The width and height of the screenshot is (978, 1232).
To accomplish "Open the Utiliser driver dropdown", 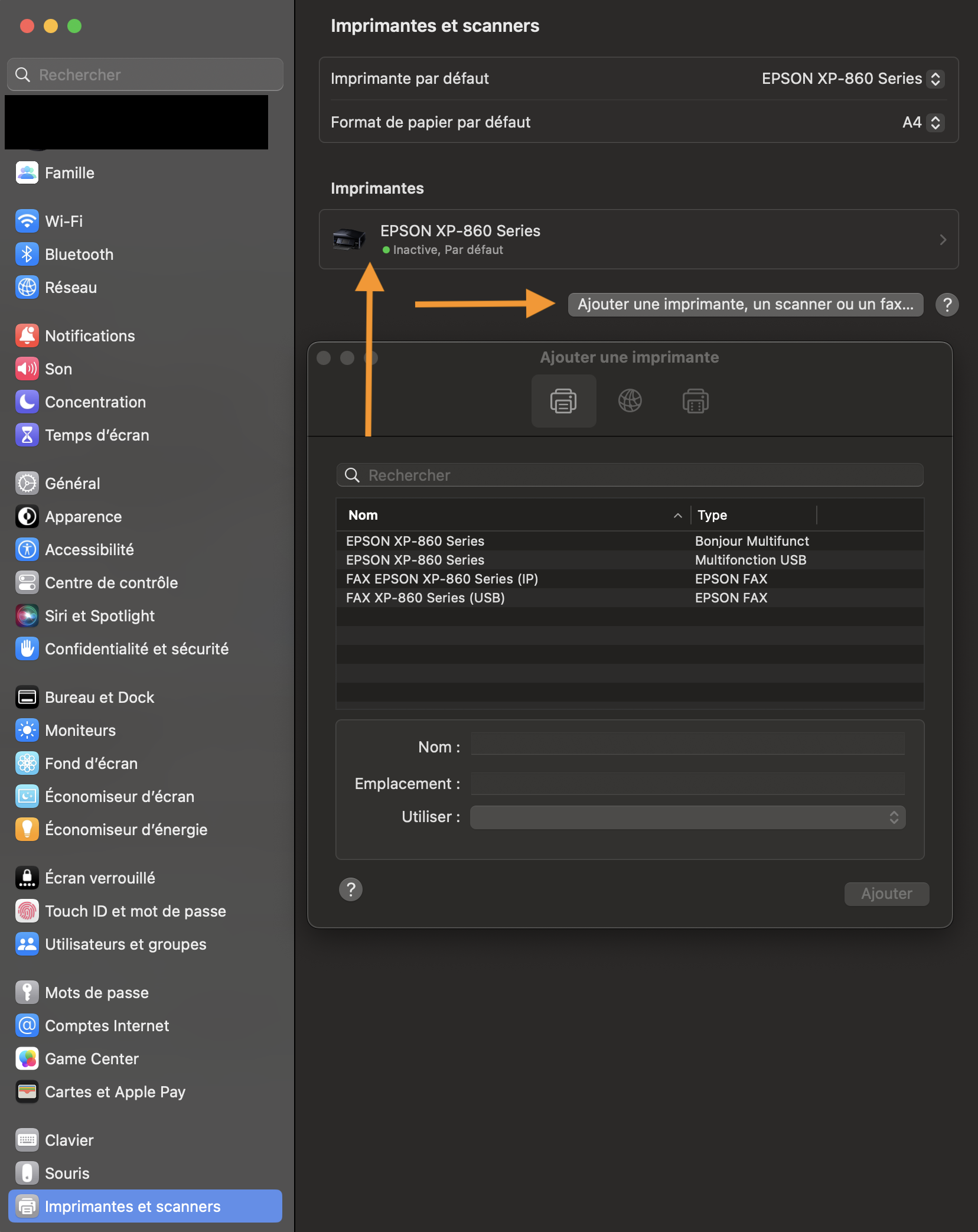I will click(687, 817).
